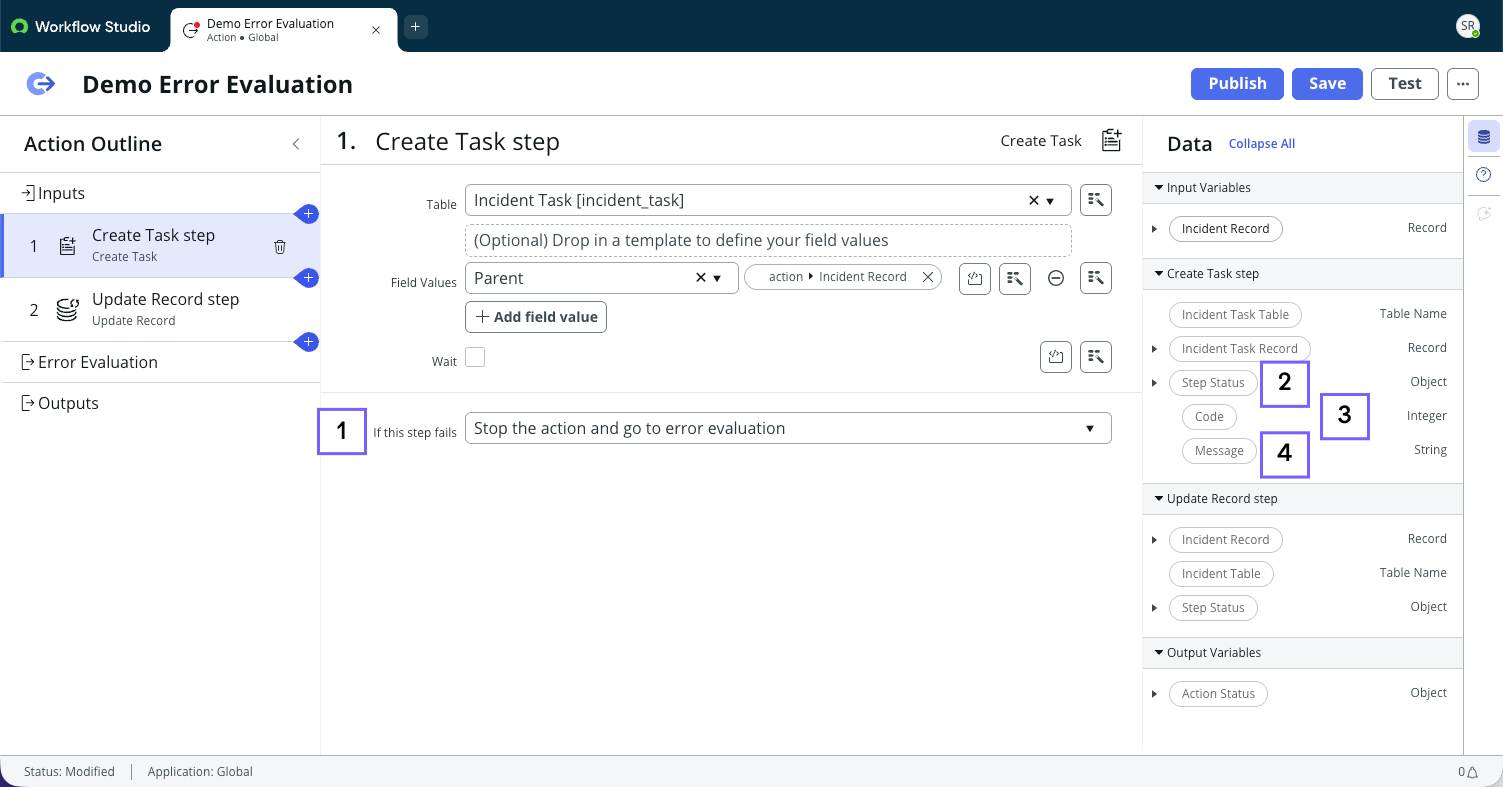1503x787 pixels.
Task: Collapse the Output Variables section
Action: (1159, 652)
